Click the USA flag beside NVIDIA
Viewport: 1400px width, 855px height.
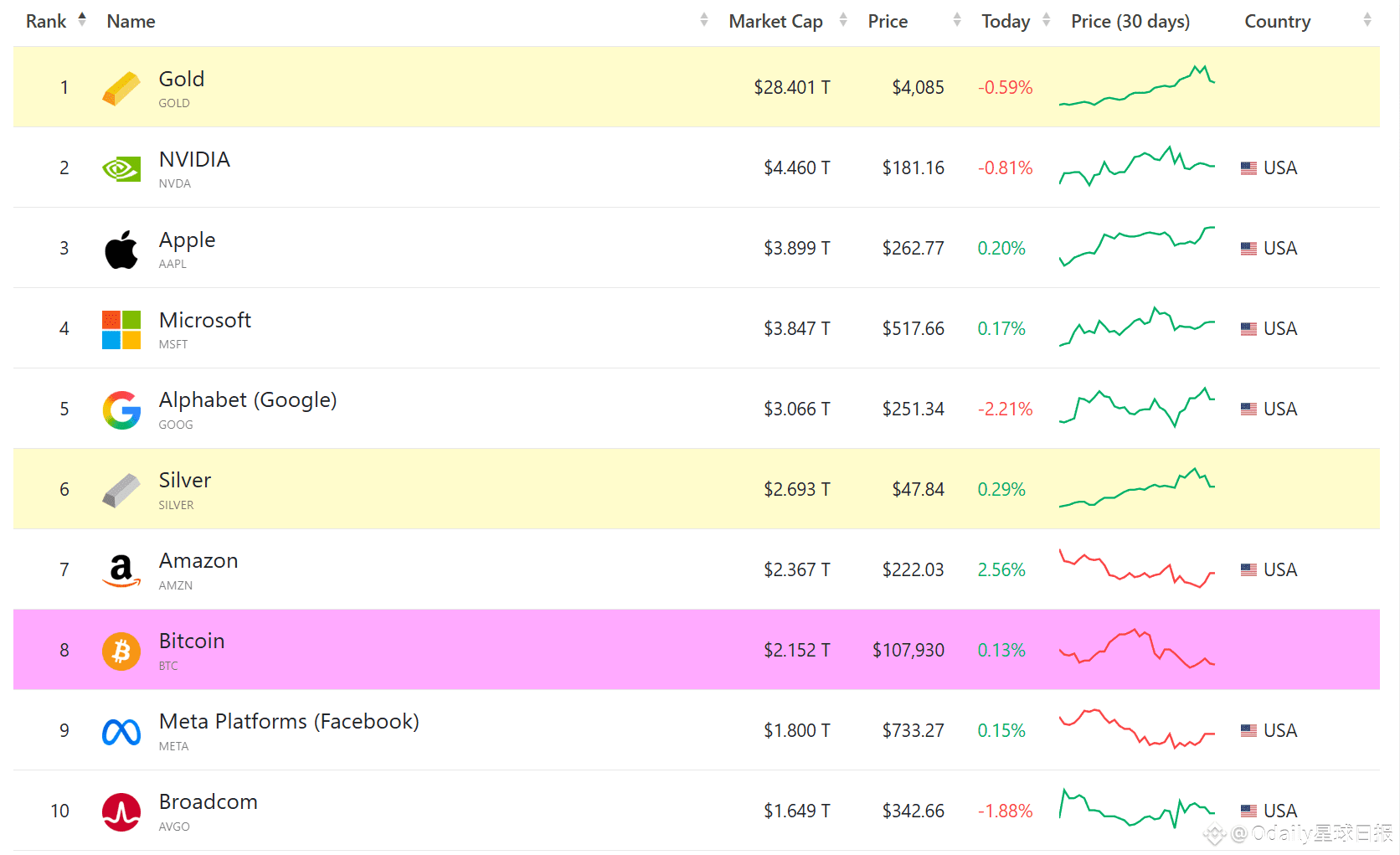1248,168
